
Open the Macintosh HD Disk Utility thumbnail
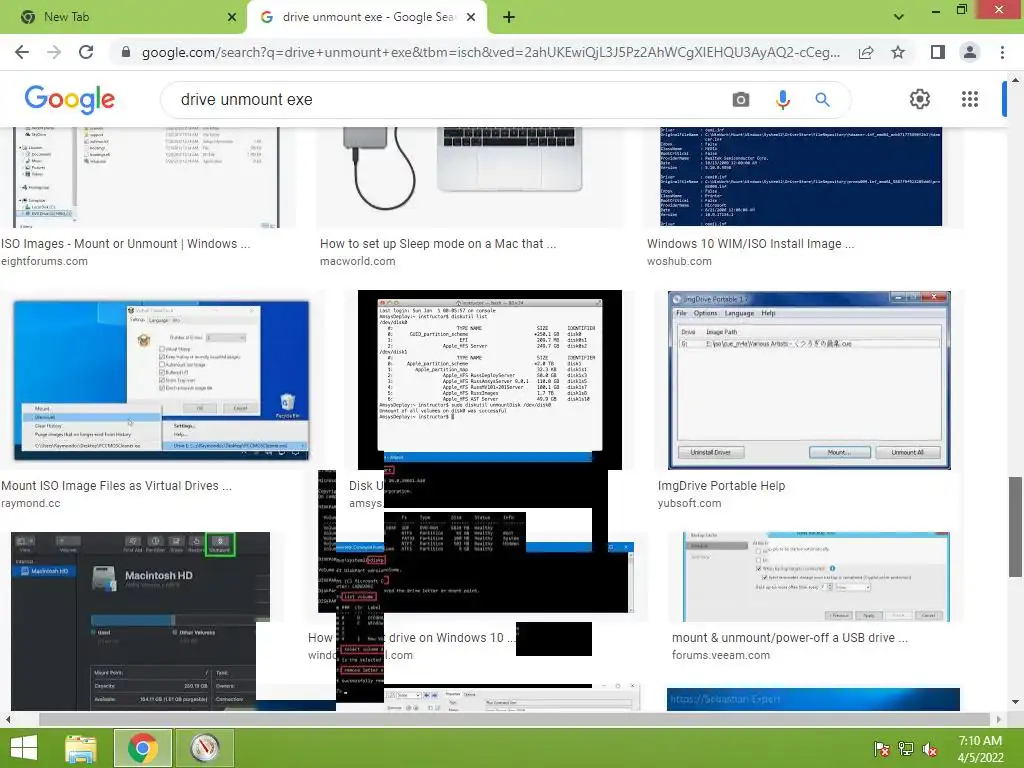(140, 621)
